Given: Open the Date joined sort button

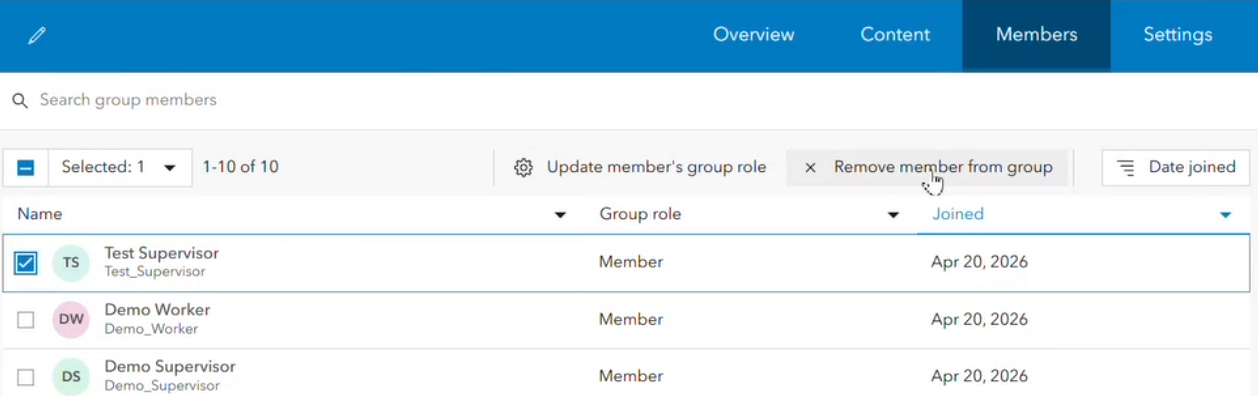Looking at the screenshot, I should [1176, 168].
